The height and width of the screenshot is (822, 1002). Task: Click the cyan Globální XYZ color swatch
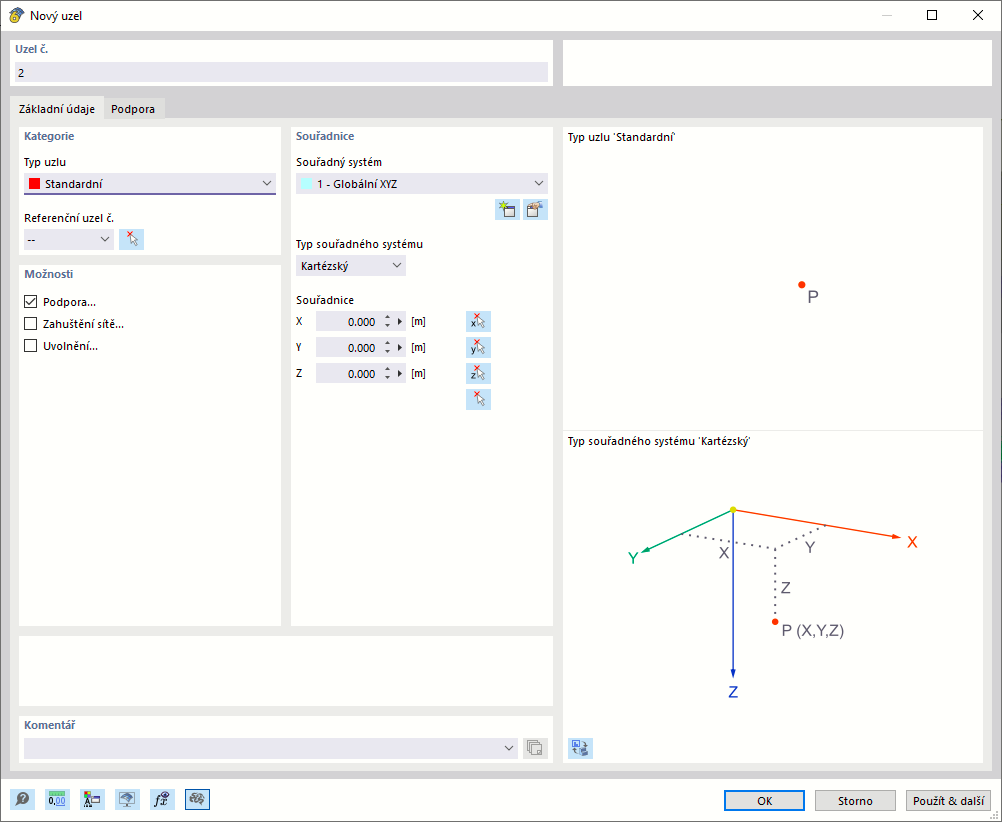(307, 184)
